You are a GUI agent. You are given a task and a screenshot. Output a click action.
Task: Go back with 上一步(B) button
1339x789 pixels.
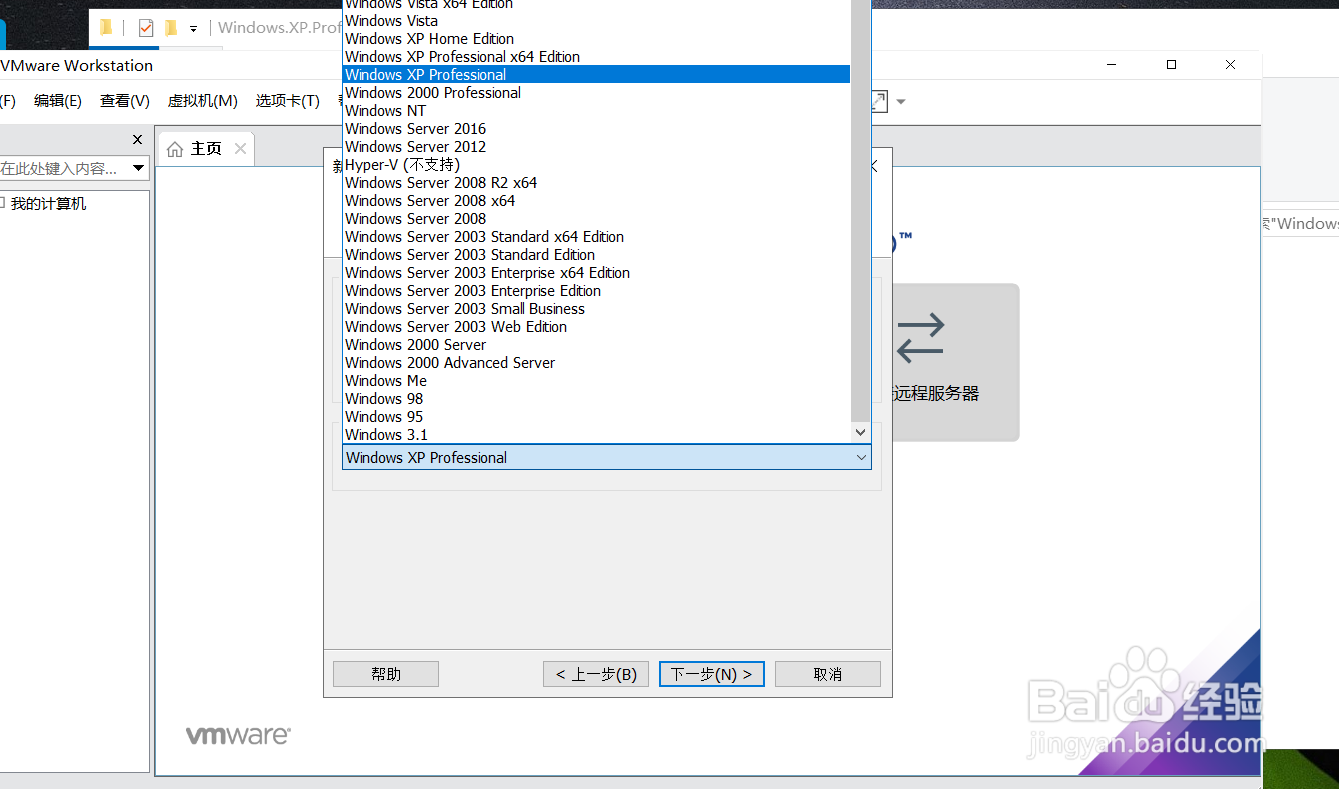click(x=596, y=674)
